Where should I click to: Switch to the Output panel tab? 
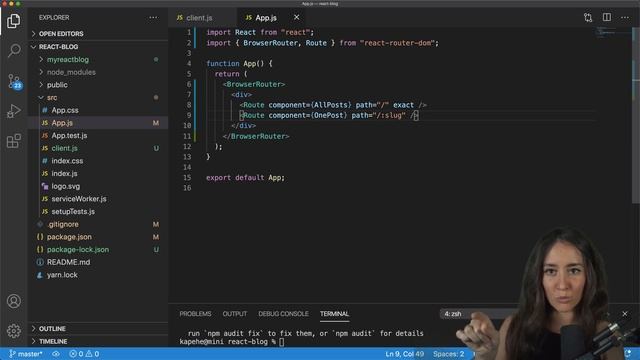235,313
